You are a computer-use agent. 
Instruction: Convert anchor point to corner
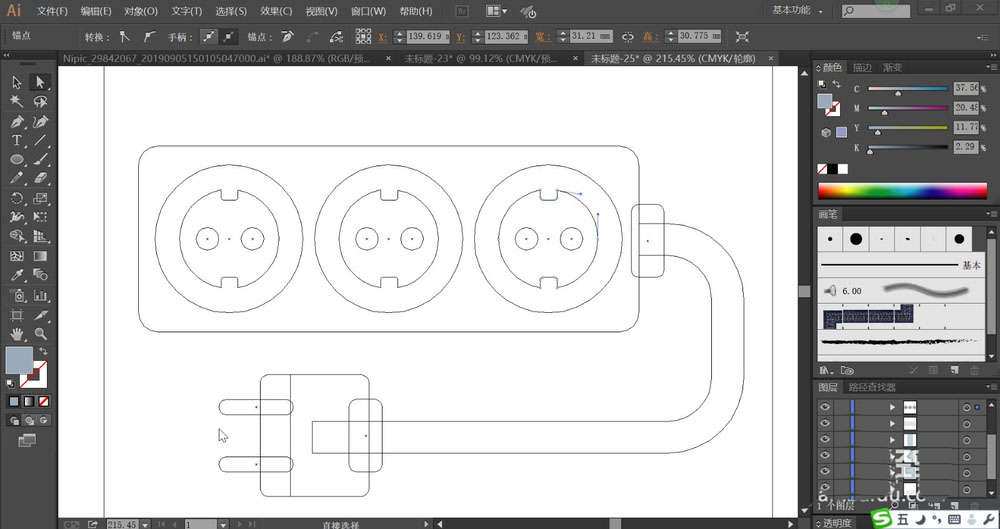pos(124,37)
